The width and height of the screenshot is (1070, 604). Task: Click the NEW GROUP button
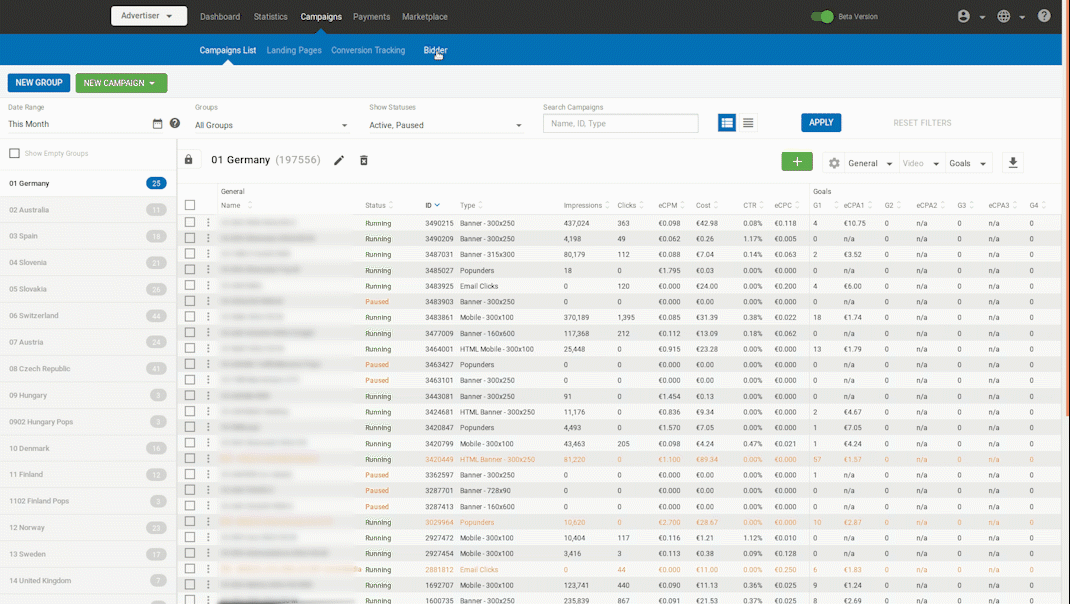[x=39, y=83]
